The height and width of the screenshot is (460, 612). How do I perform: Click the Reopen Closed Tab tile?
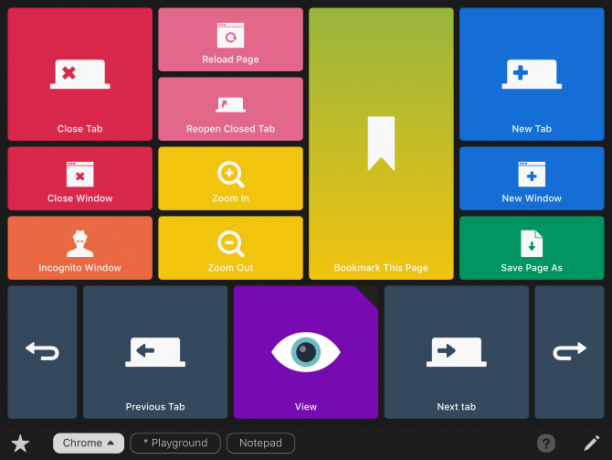click(x=231, y=109)
